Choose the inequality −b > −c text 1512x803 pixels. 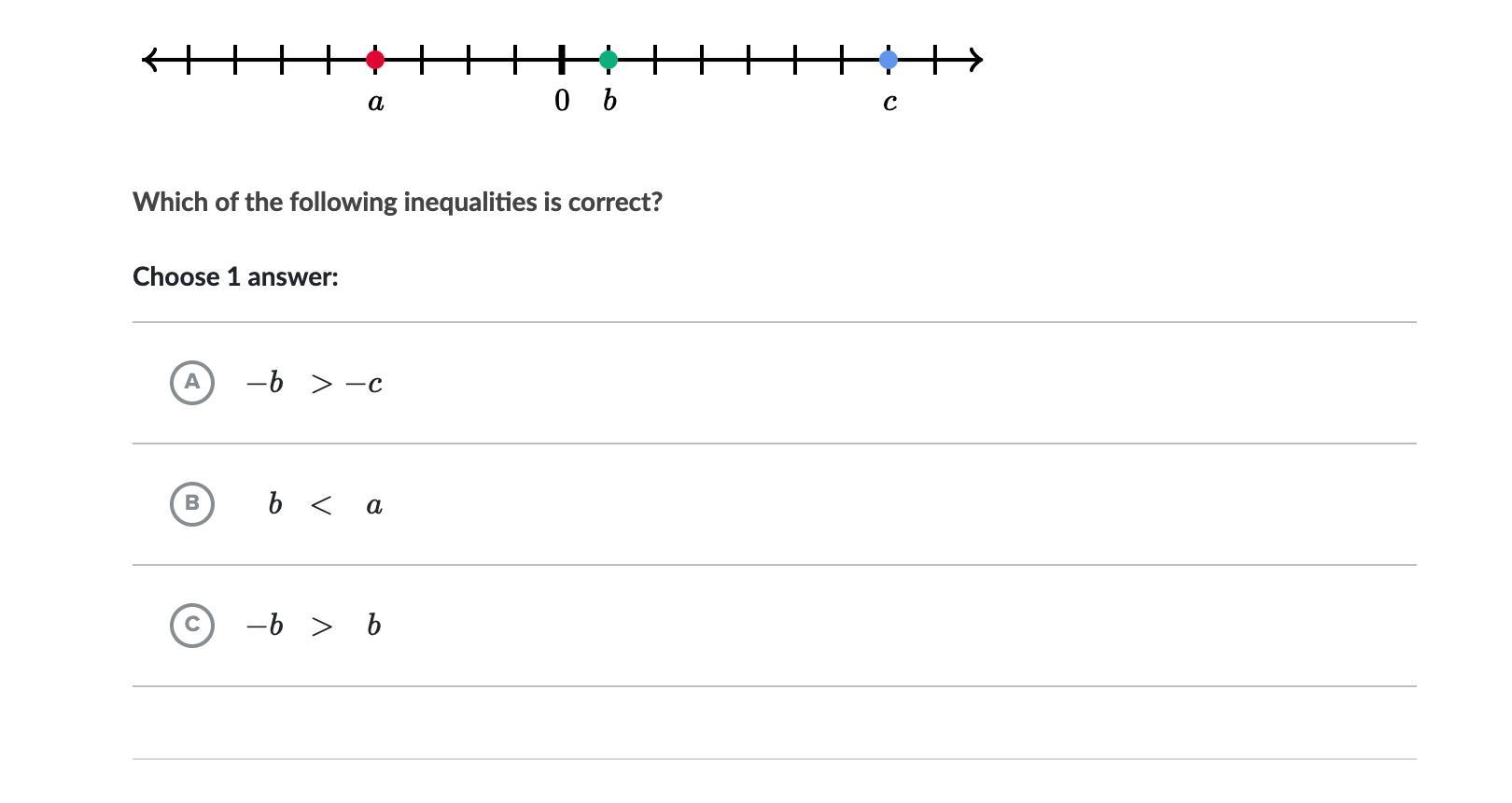tap(315, 383)
